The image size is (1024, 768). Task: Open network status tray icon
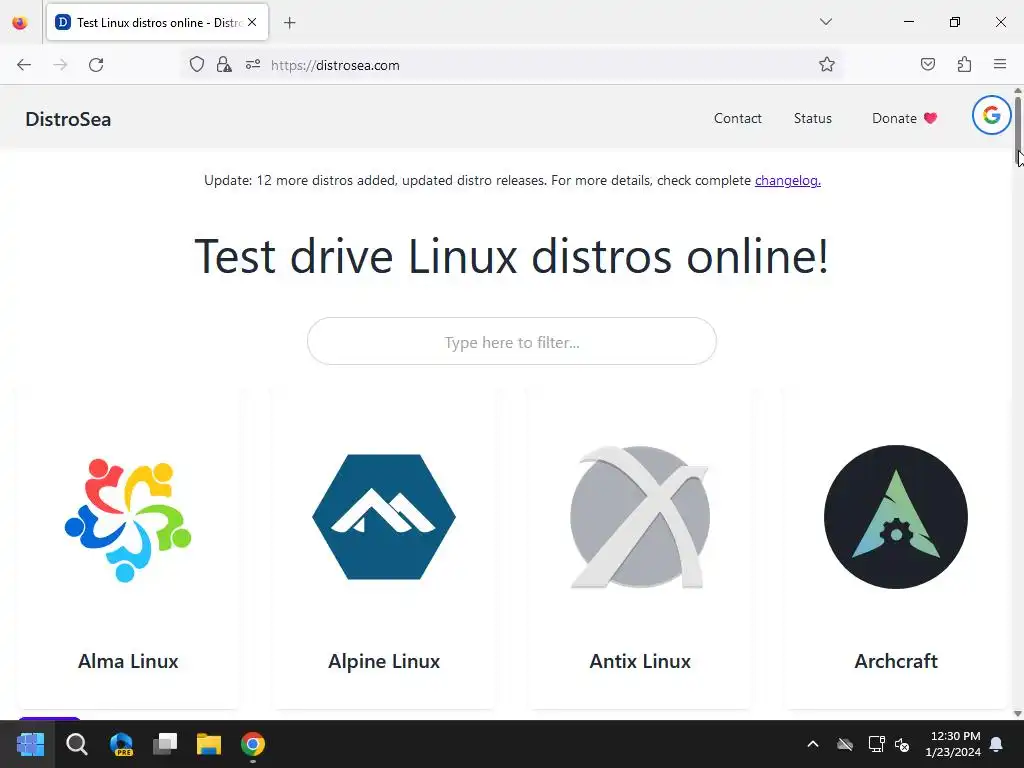[x=876, y=744]
